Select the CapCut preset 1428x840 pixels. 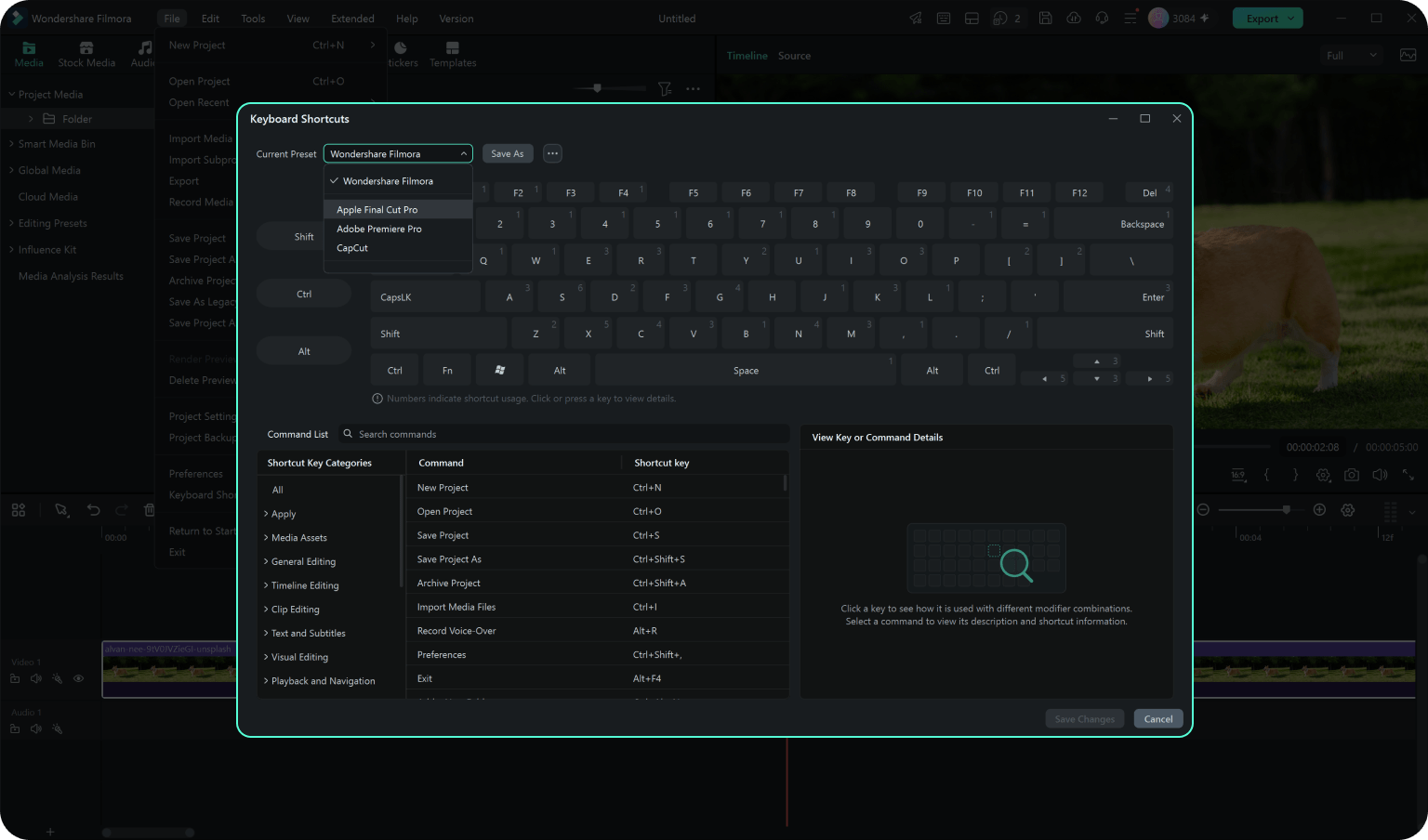click(398, 248)
